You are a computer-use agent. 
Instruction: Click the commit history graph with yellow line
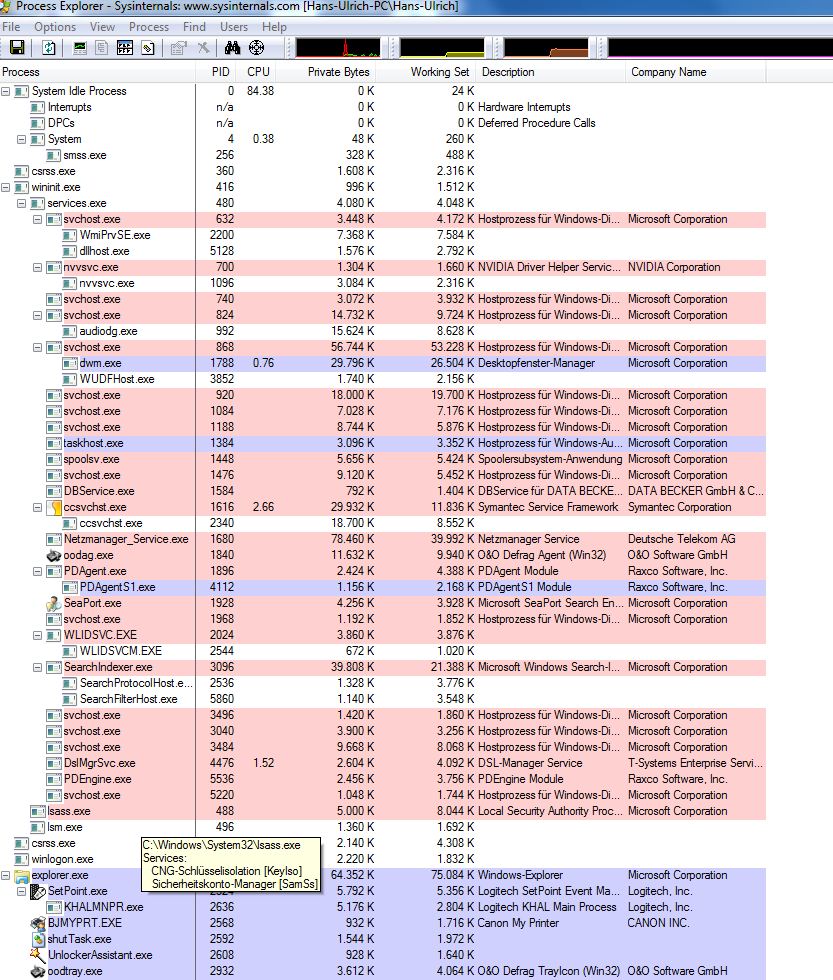click(x=442, y=48)
